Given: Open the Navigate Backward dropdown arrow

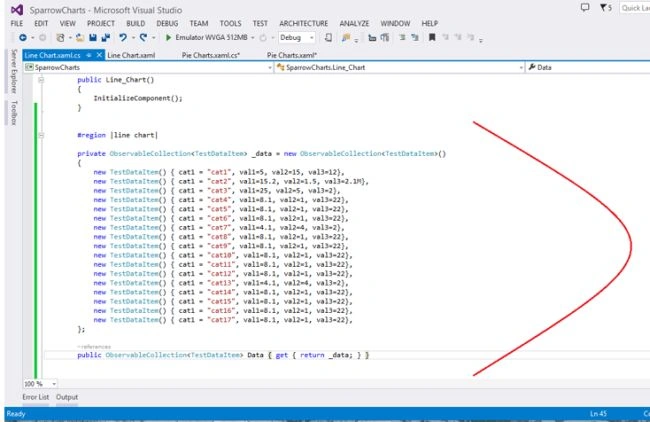Looking at the screenshot, I should 32,38.
